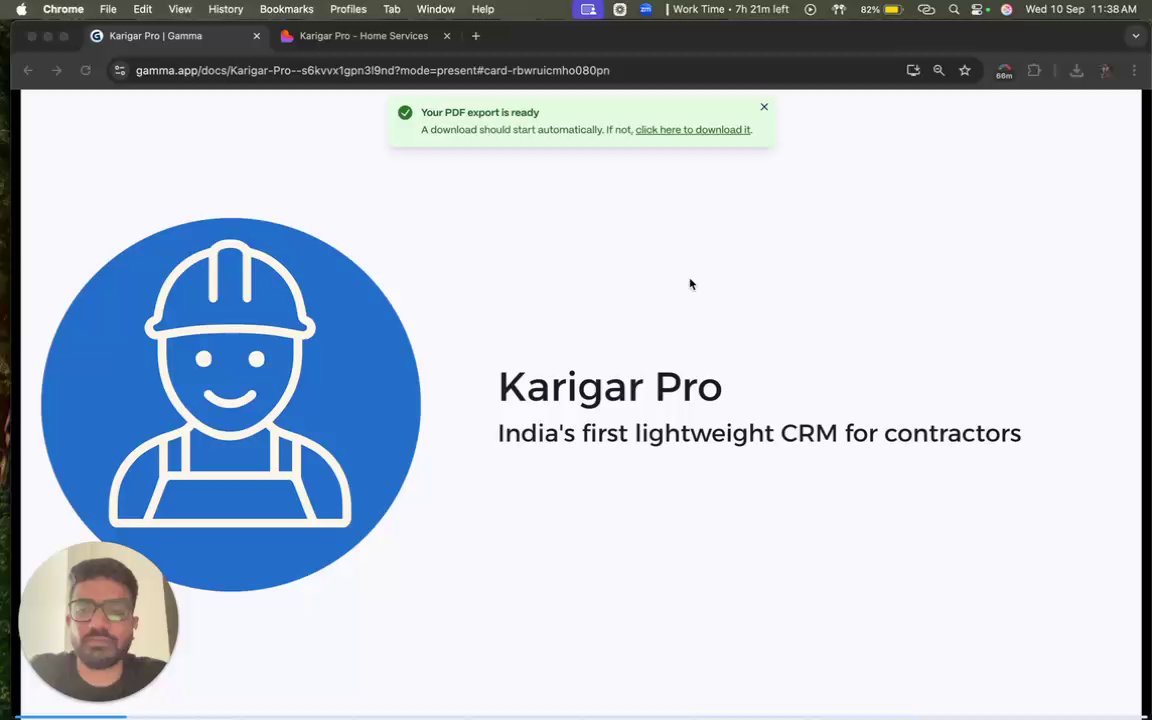Click the blue presentation progress bar at the bottom
Image resolution: width=1152 pixels, height=720 pixels.
pyautogui.click(x=71, y=716)
